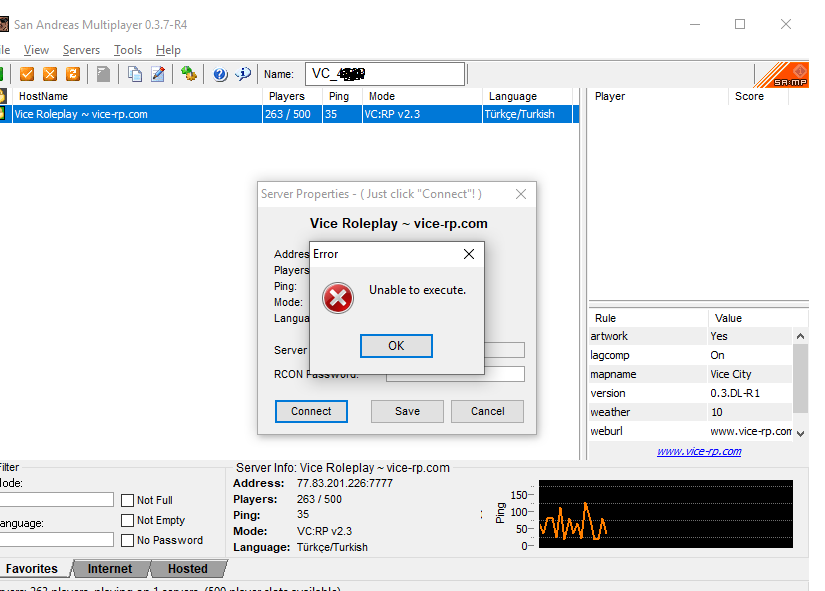
Task: Click the 'Unable to execute.' error message
Action: tap(417, 290)
